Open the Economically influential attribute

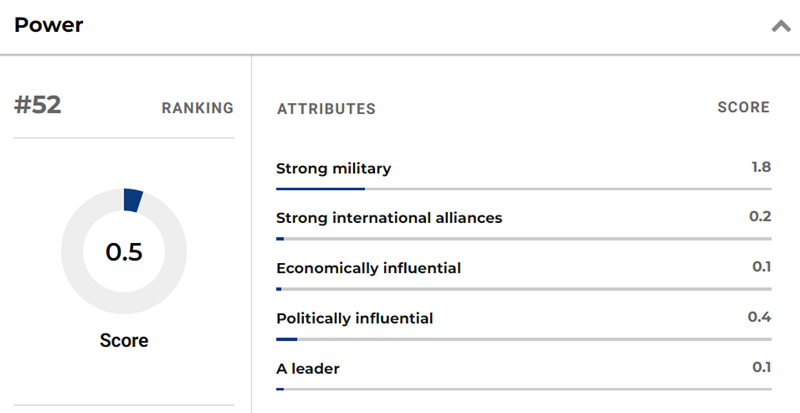pyautogui.click(x=368, y=268)
